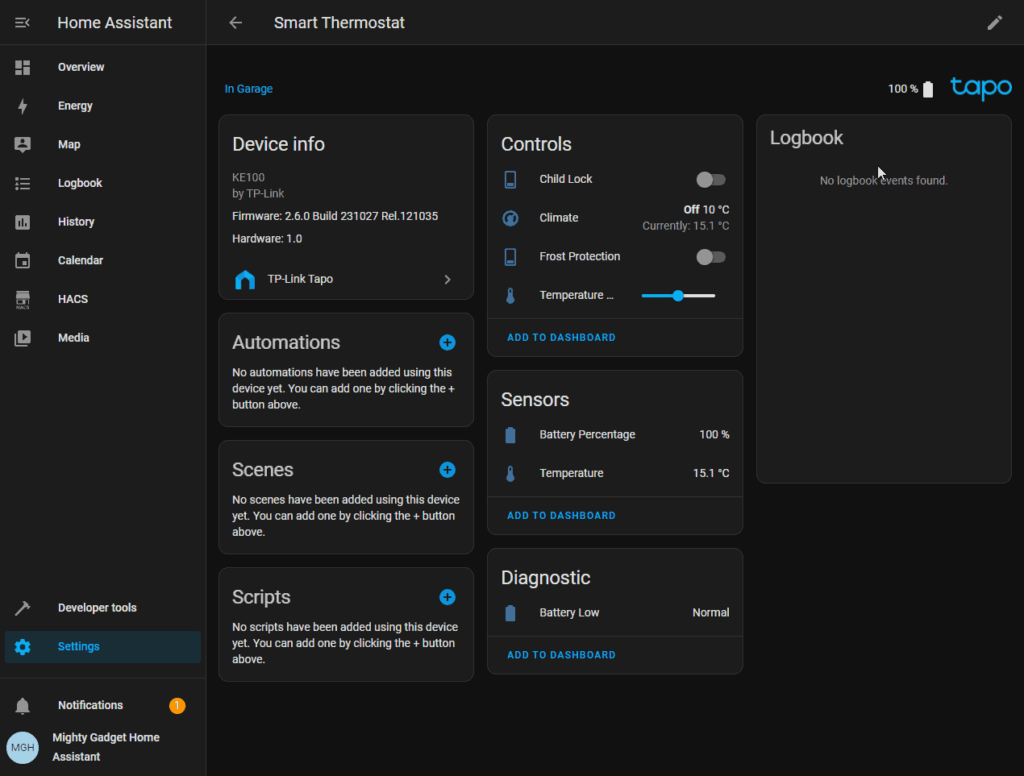Click the pencil edit icon in header
This screenshot has height=776, width=1024.
coord(994,23)
